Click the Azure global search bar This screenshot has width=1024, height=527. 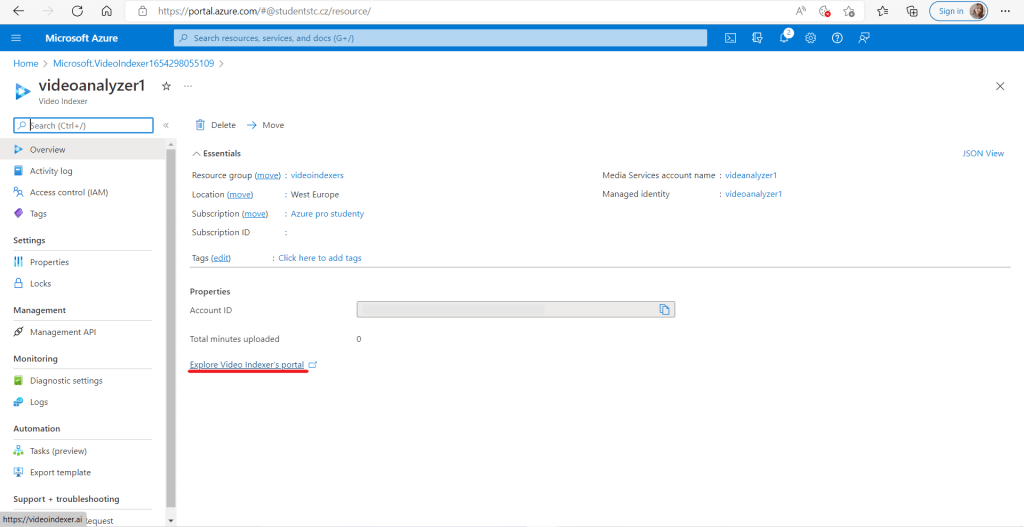coord(440,38)
